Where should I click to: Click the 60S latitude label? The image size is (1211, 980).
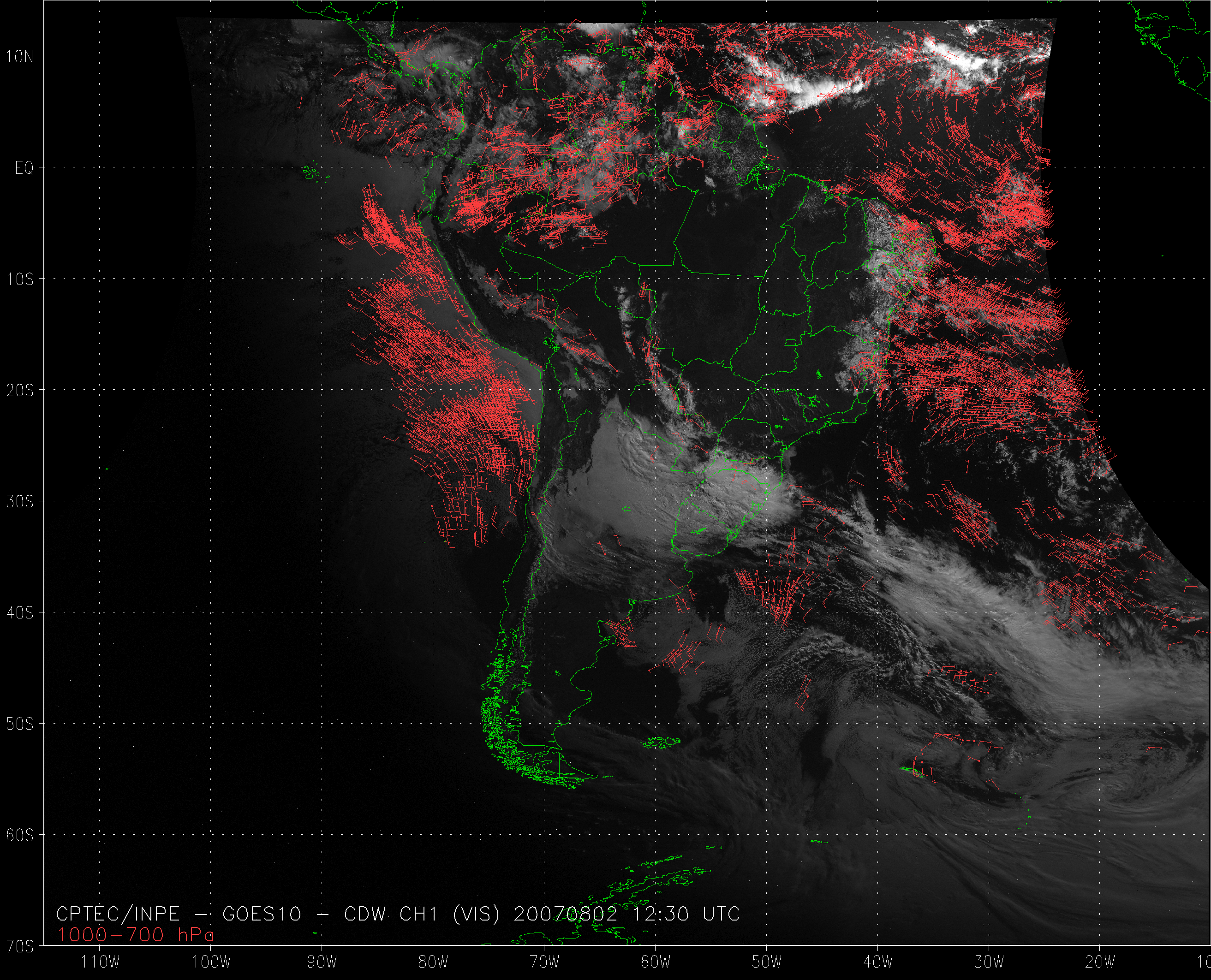[20, 835]
